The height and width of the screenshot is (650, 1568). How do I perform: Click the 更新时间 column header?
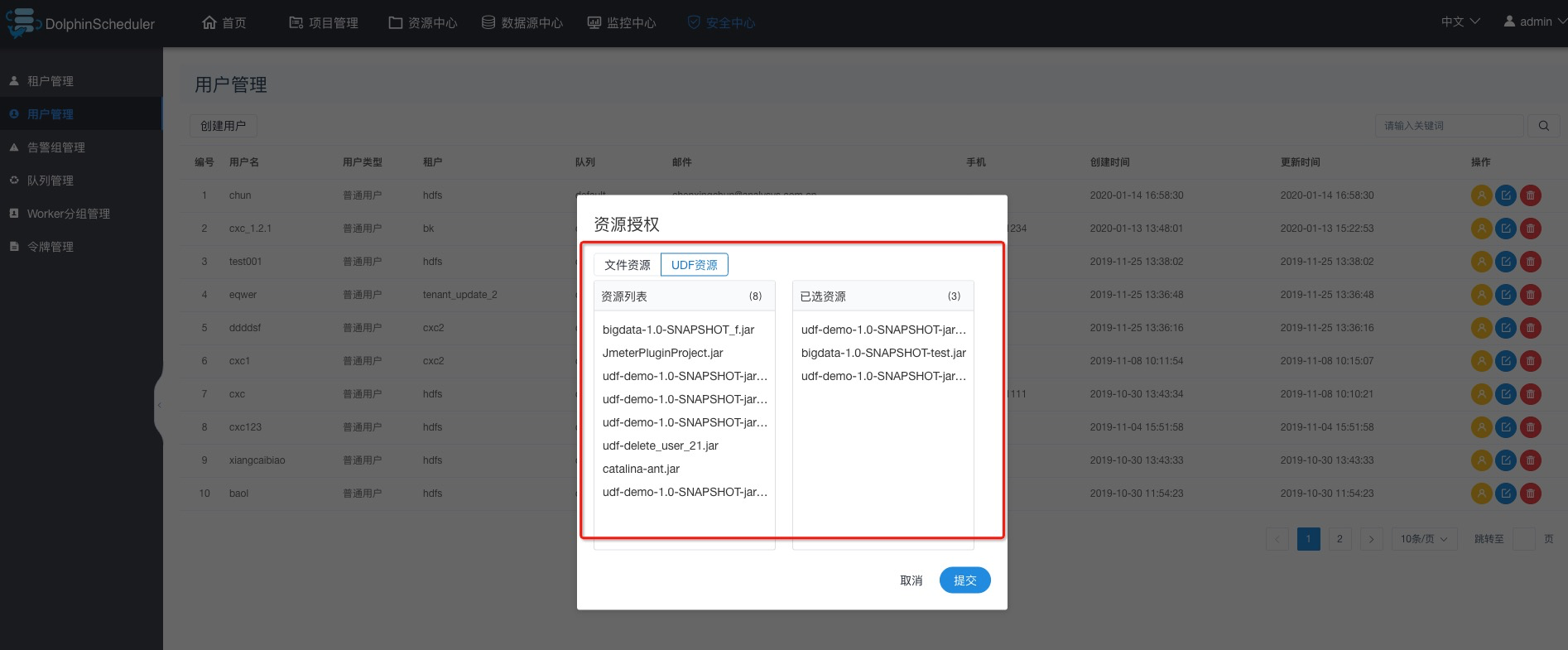(x=1301, y=162)
